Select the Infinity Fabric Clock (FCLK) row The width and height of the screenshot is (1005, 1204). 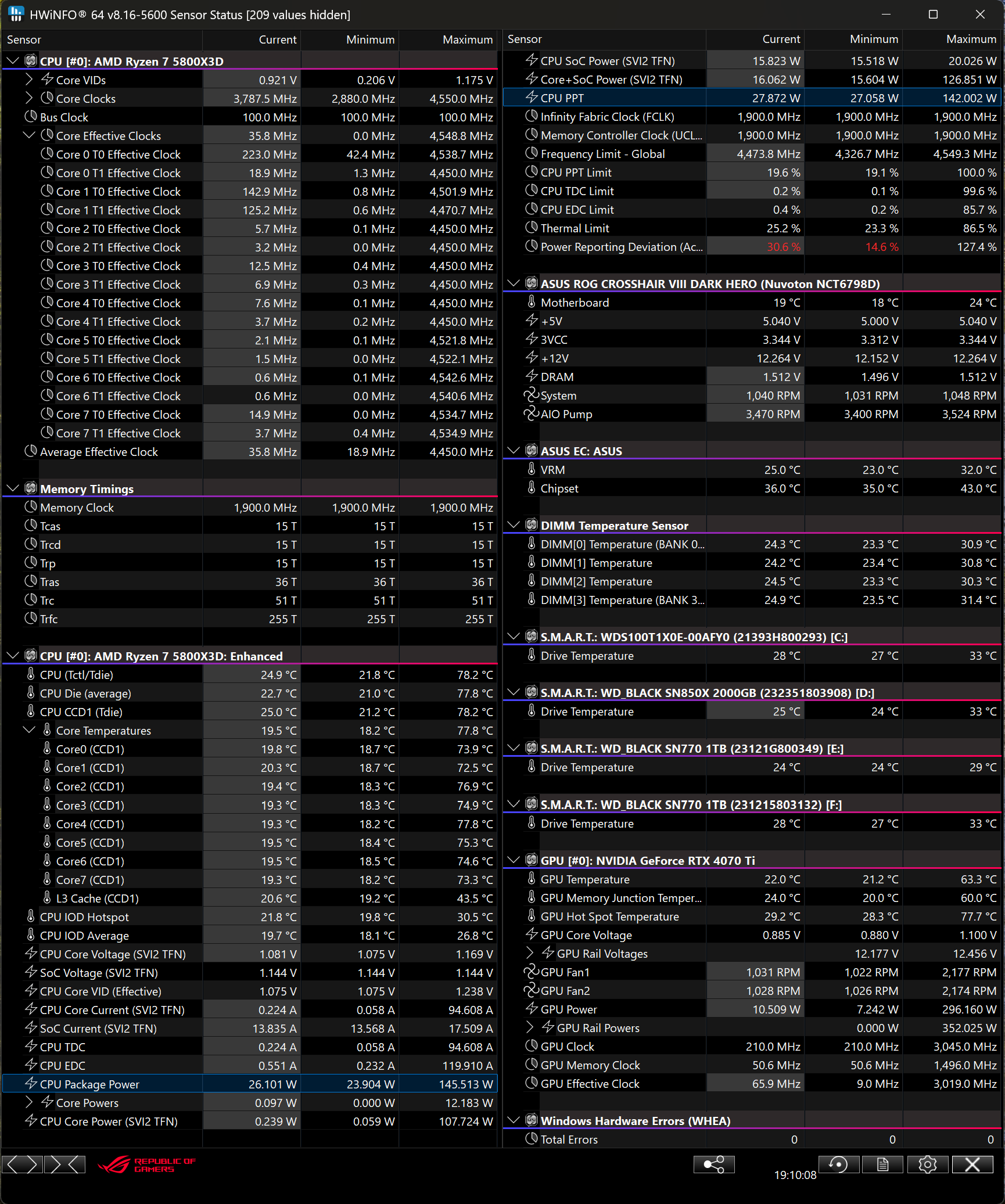click(x=752, y=117)
